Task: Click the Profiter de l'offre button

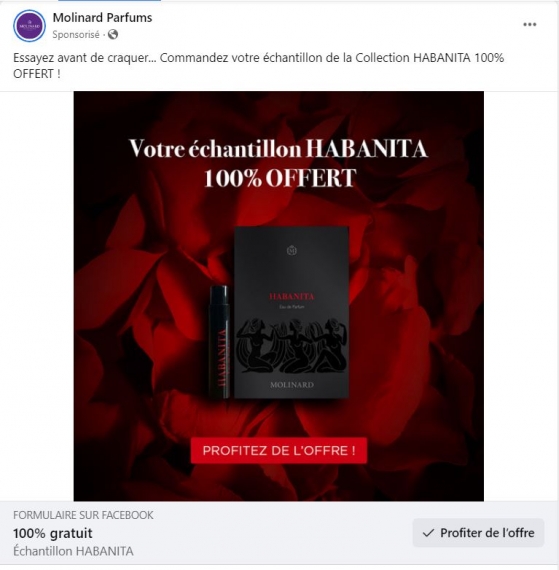Action: (478, 533)
